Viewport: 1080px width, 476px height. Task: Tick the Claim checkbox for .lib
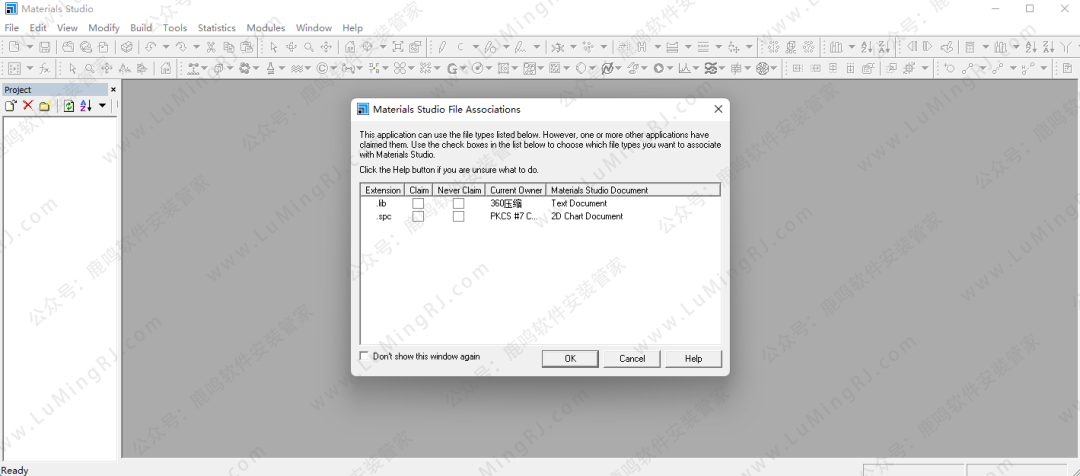pos(418,204)
